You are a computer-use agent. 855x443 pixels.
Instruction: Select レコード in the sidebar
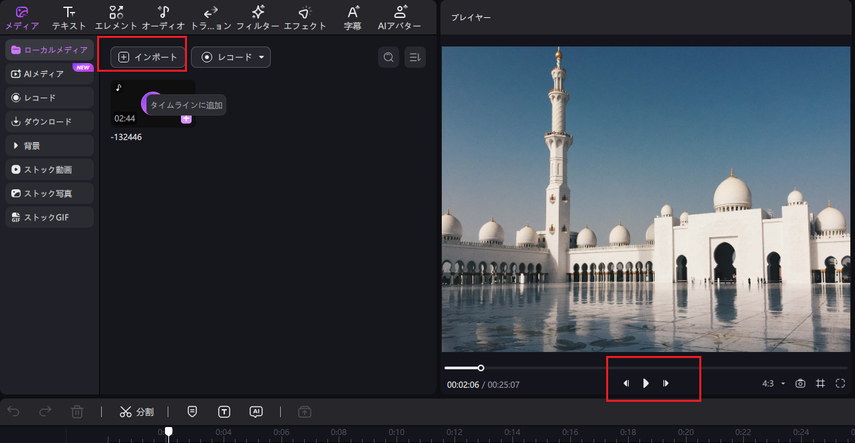(50, 98)
